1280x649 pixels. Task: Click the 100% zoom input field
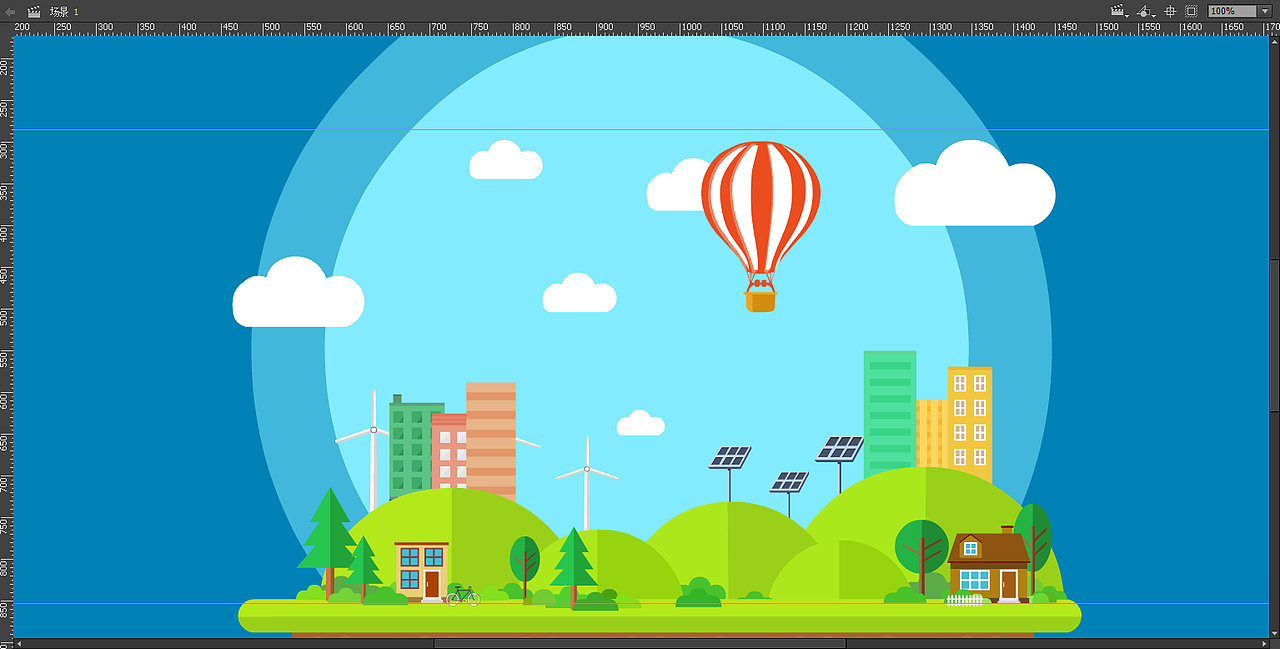tap(1232, 11)
